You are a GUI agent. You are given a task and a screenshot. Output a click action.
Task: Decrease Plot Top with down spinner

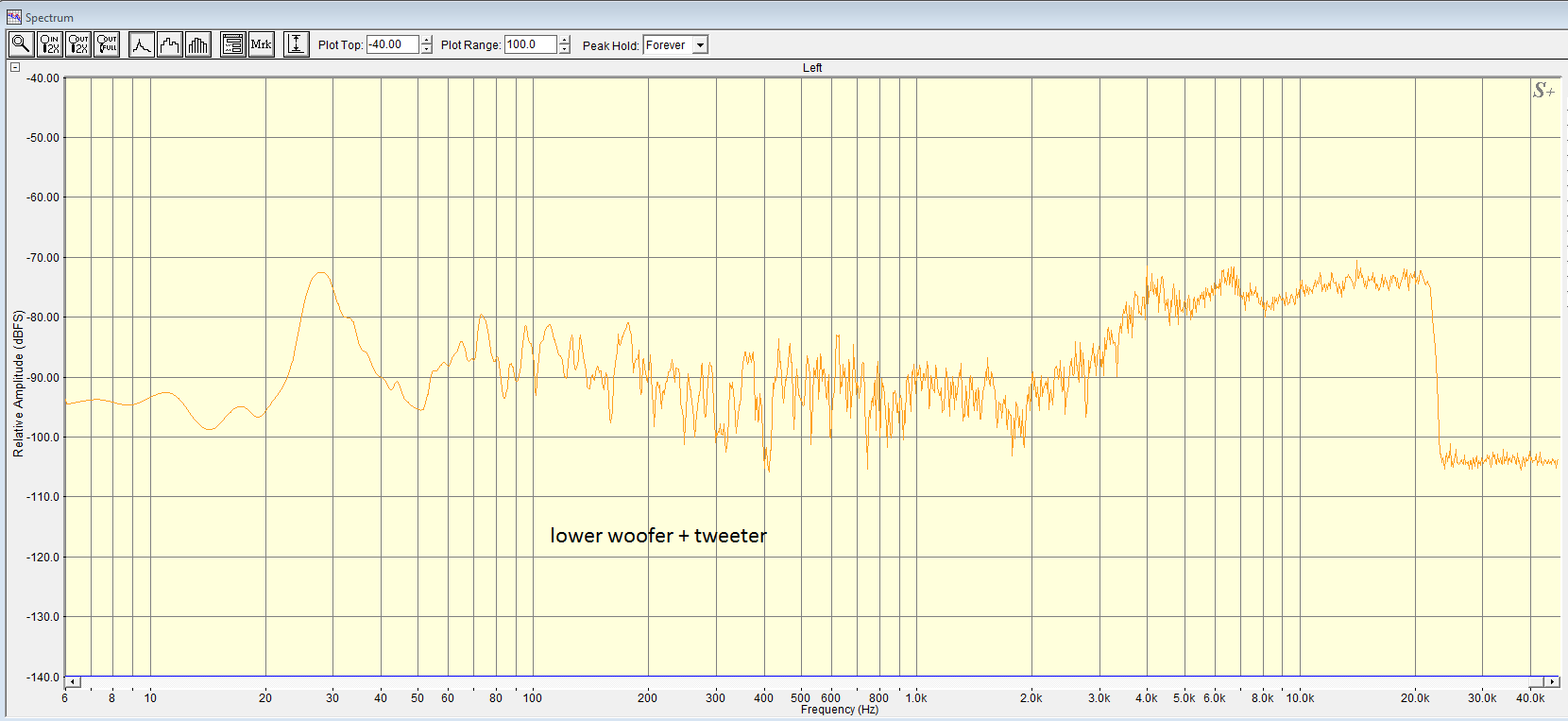coord(427,49)
